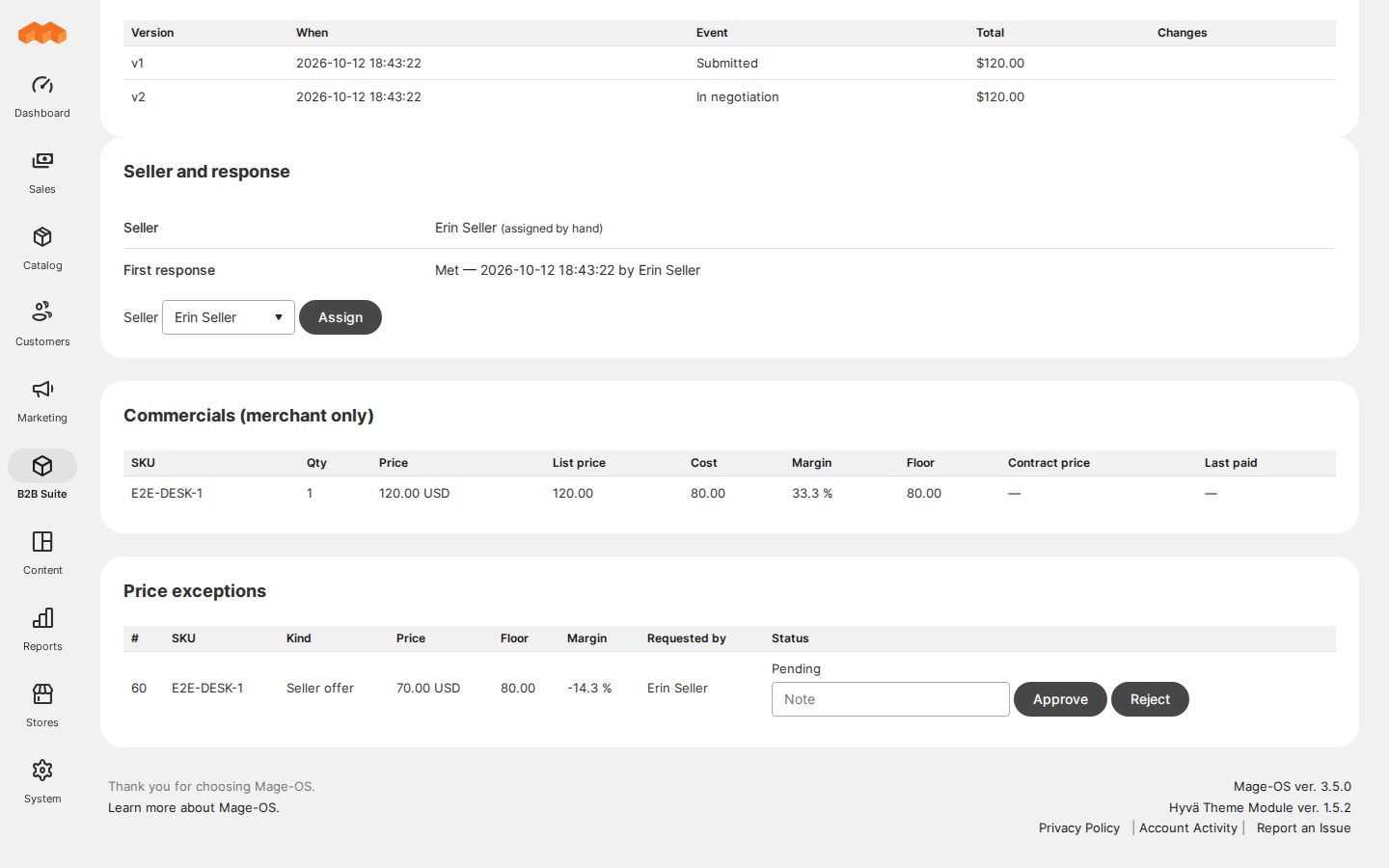Open the Sales money icon
The width and height of the screenshot is (1389, 868).
(42, 161)
